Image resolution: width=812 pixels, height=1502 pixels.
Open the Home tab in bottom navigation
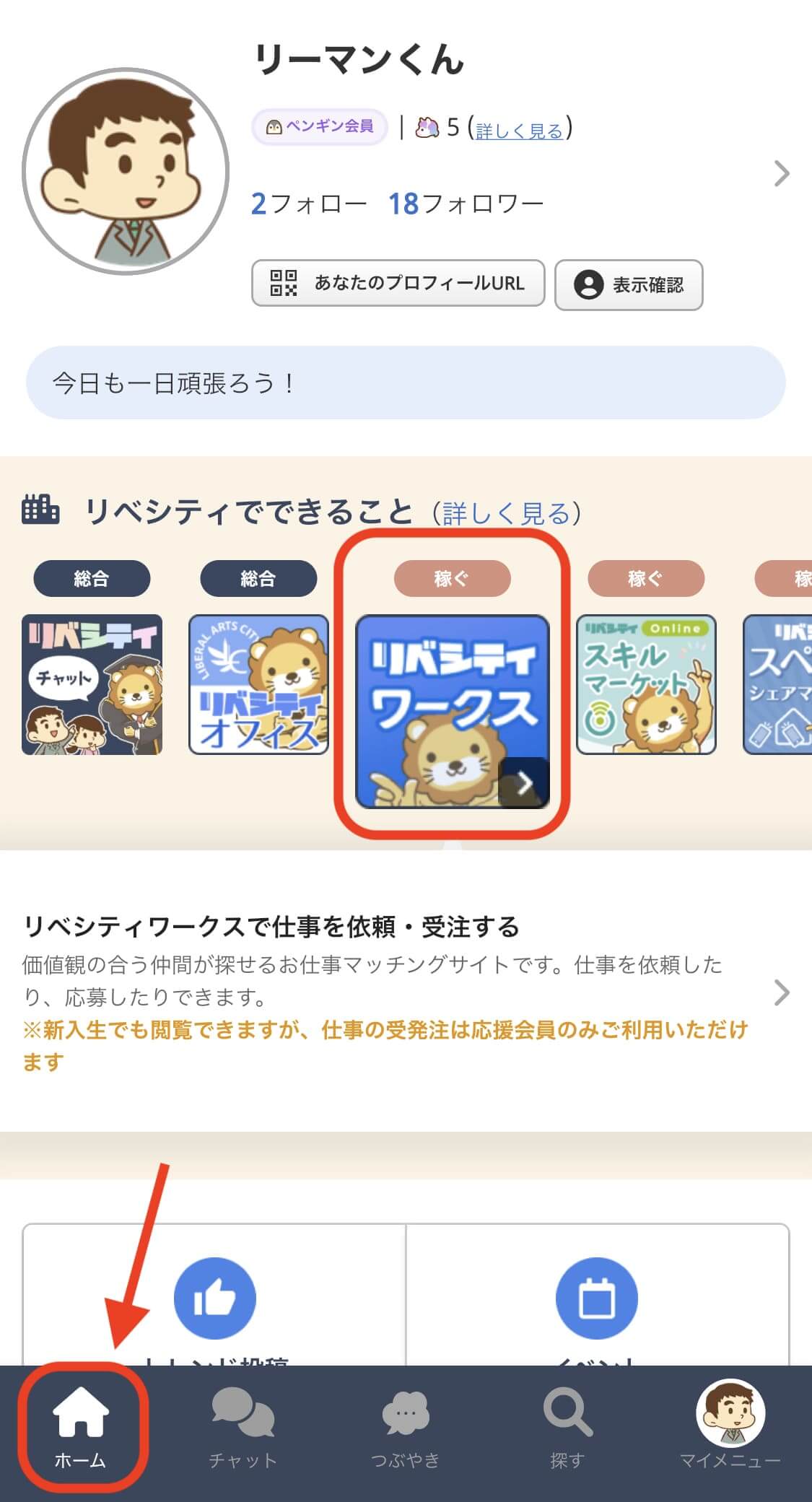click(81, 1428)
